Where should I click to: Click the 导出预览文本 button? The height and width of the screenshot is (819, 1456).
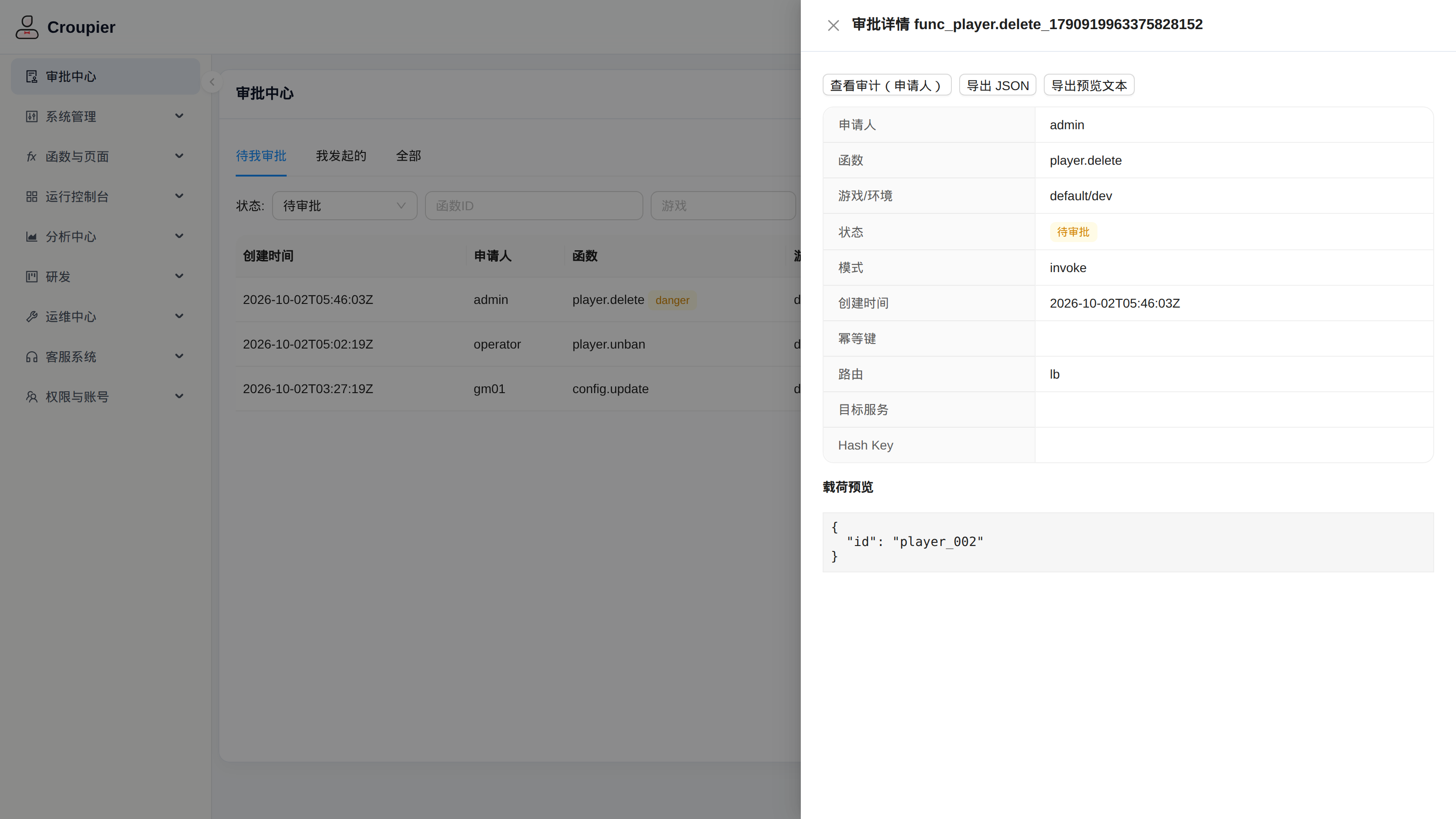[1089, 86]
